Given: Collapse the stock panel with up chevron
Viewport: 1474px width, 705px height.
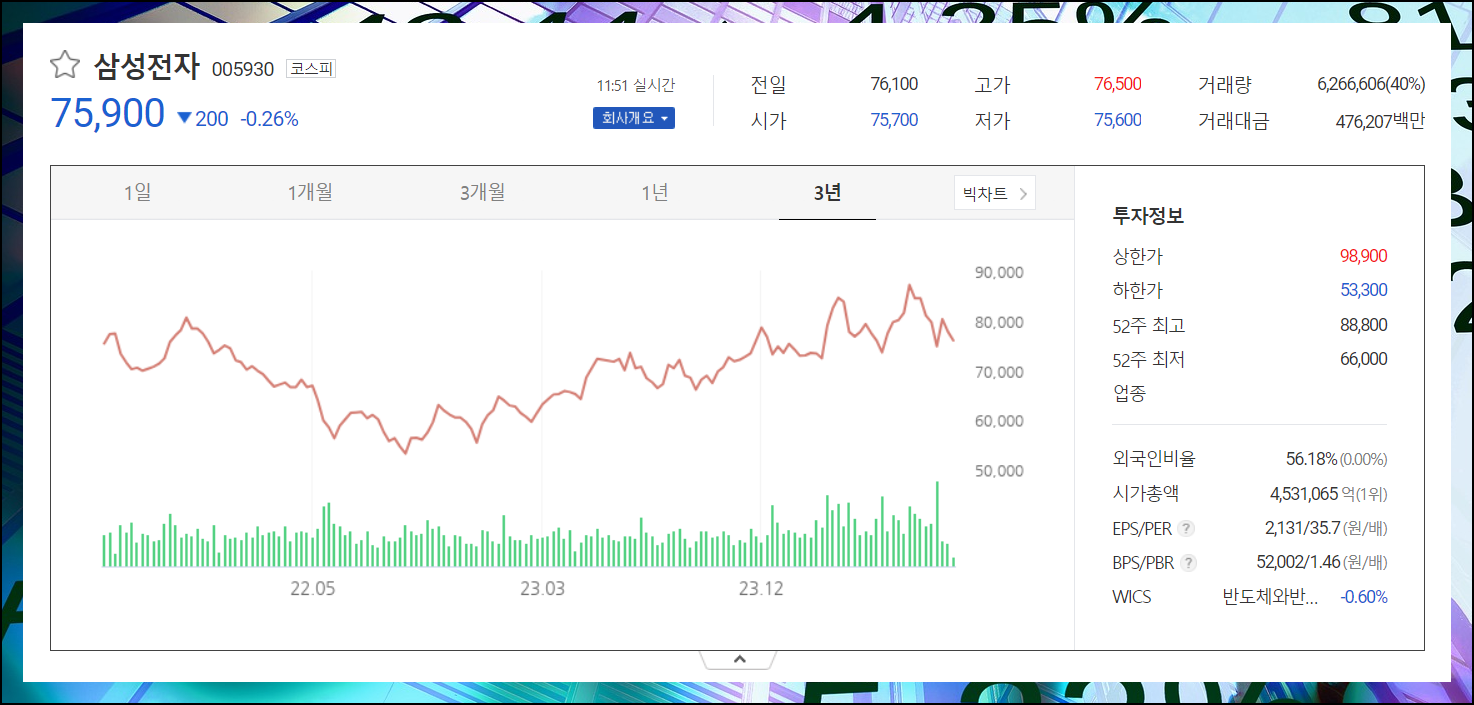Looking at the screenshot, I should click(739, 659).
